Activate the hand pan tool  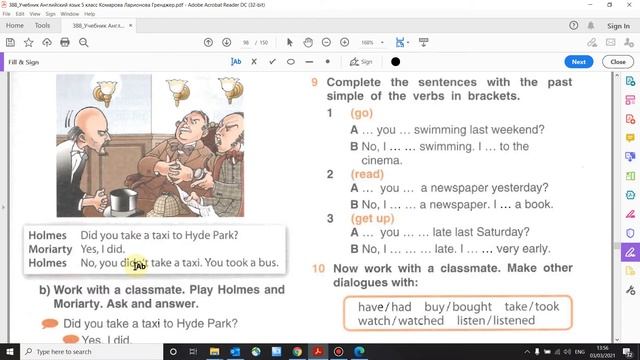click(x=308, y=42)
